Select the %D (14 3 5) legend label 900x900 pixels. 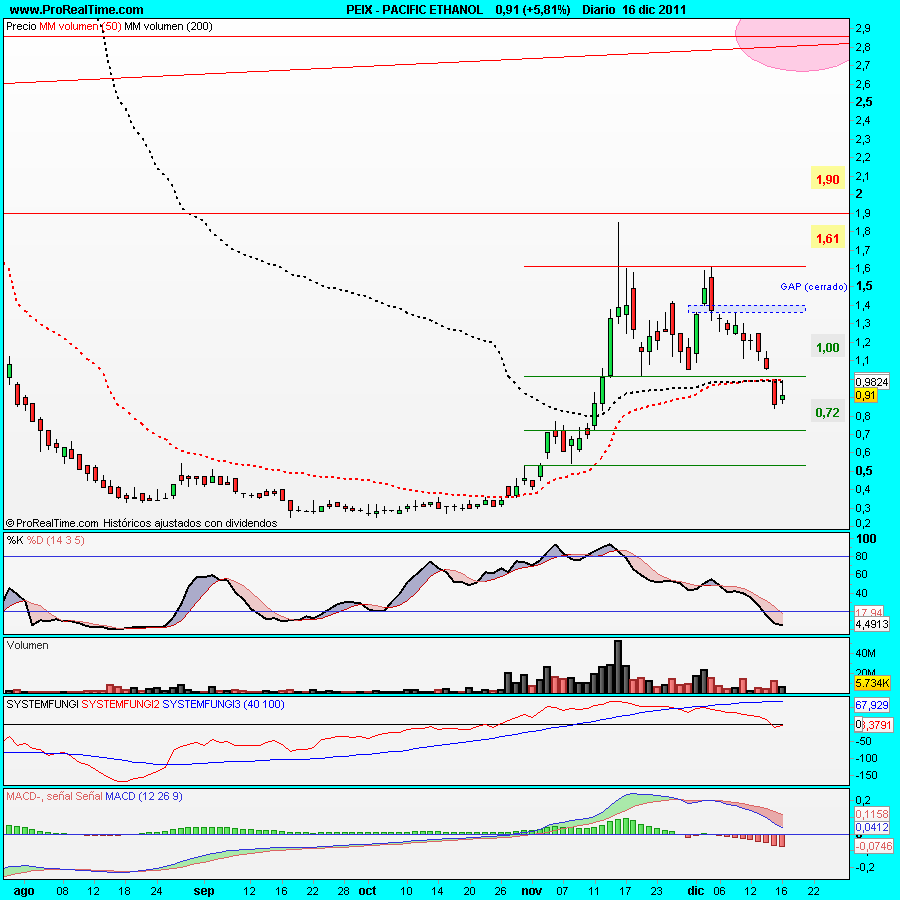click(x=56, y=540)
